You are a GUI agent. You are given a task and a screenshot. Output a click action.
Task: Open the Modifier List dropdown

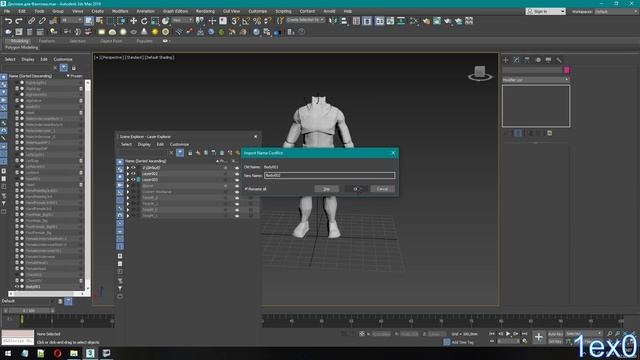coord(536,80)
